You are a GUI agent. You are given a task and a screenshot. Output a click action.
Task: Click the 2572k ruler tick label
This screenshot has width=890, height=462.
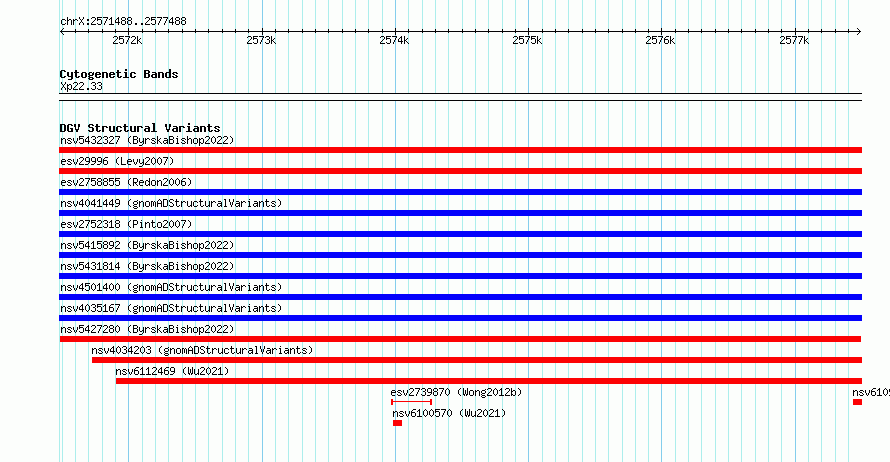tap(127, 40)
